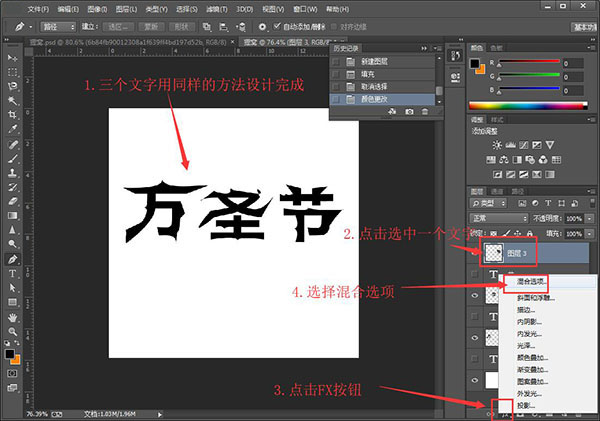
Task: Add a Brightness/Contrast adjustment (sun icon)
Action: [497, 145]
